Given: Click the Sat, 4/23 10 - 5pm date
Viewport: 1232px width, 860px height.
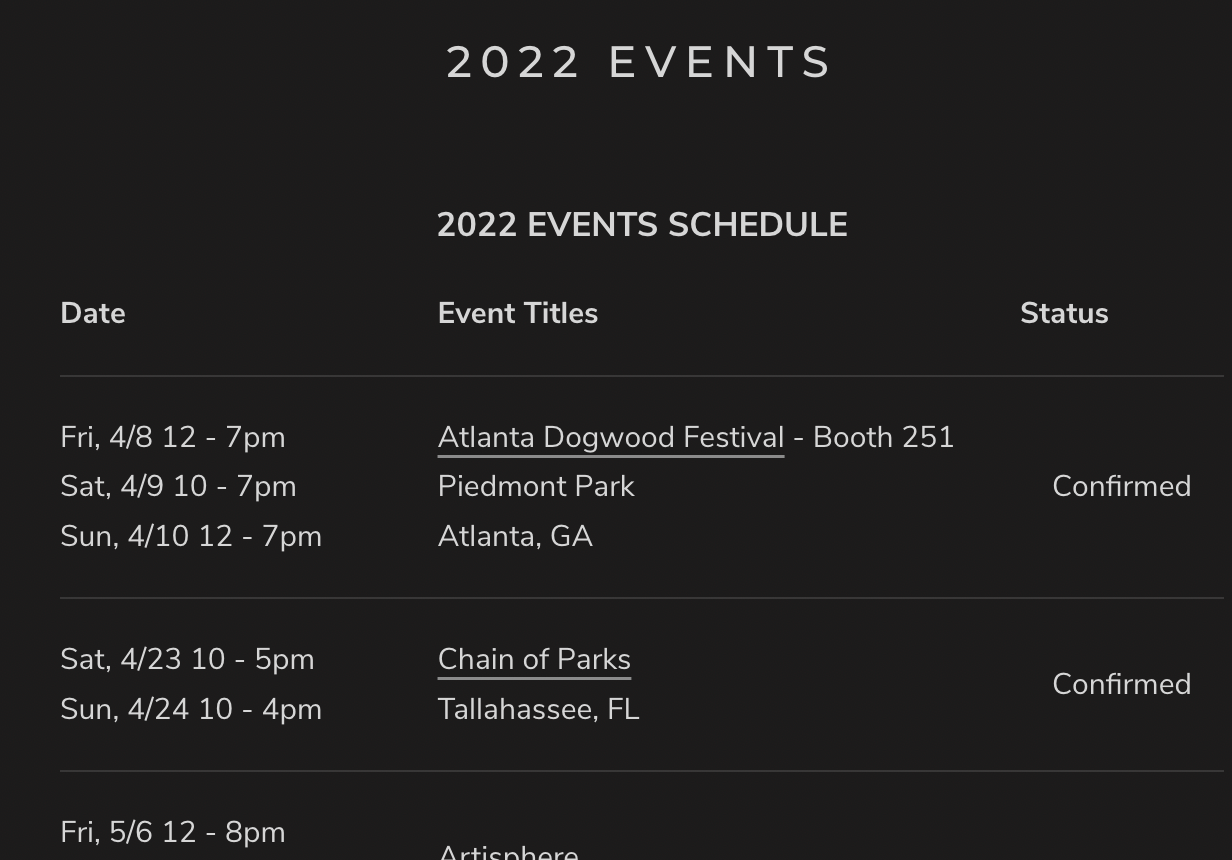Looking at the screenshot, I should click(x=187, y=660).
